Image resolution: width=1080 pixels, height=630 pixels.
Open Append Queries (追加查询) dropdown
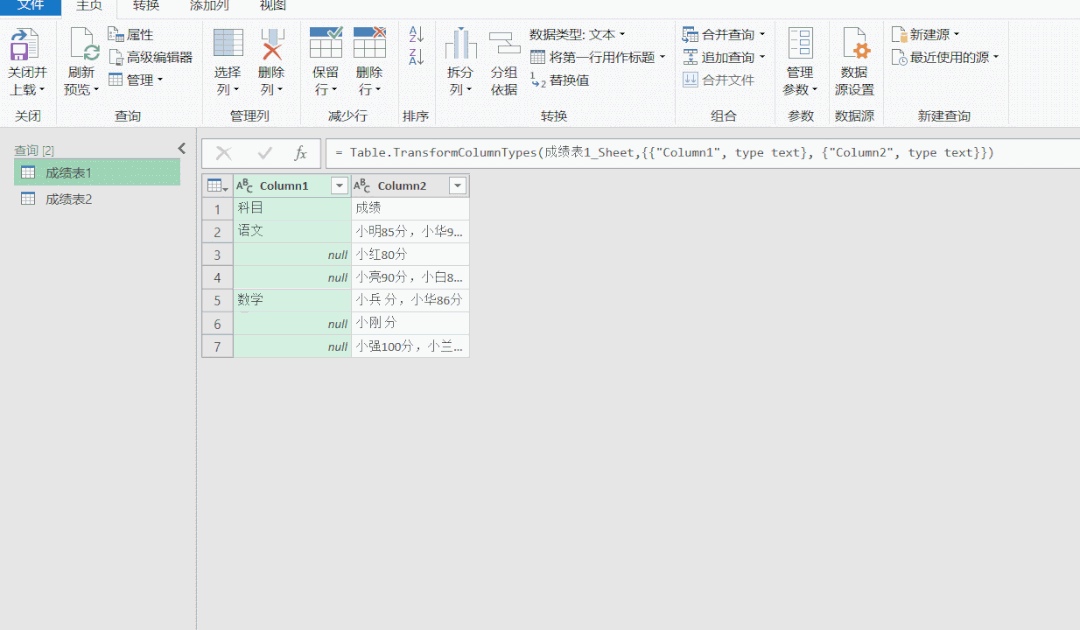point(724,57)
